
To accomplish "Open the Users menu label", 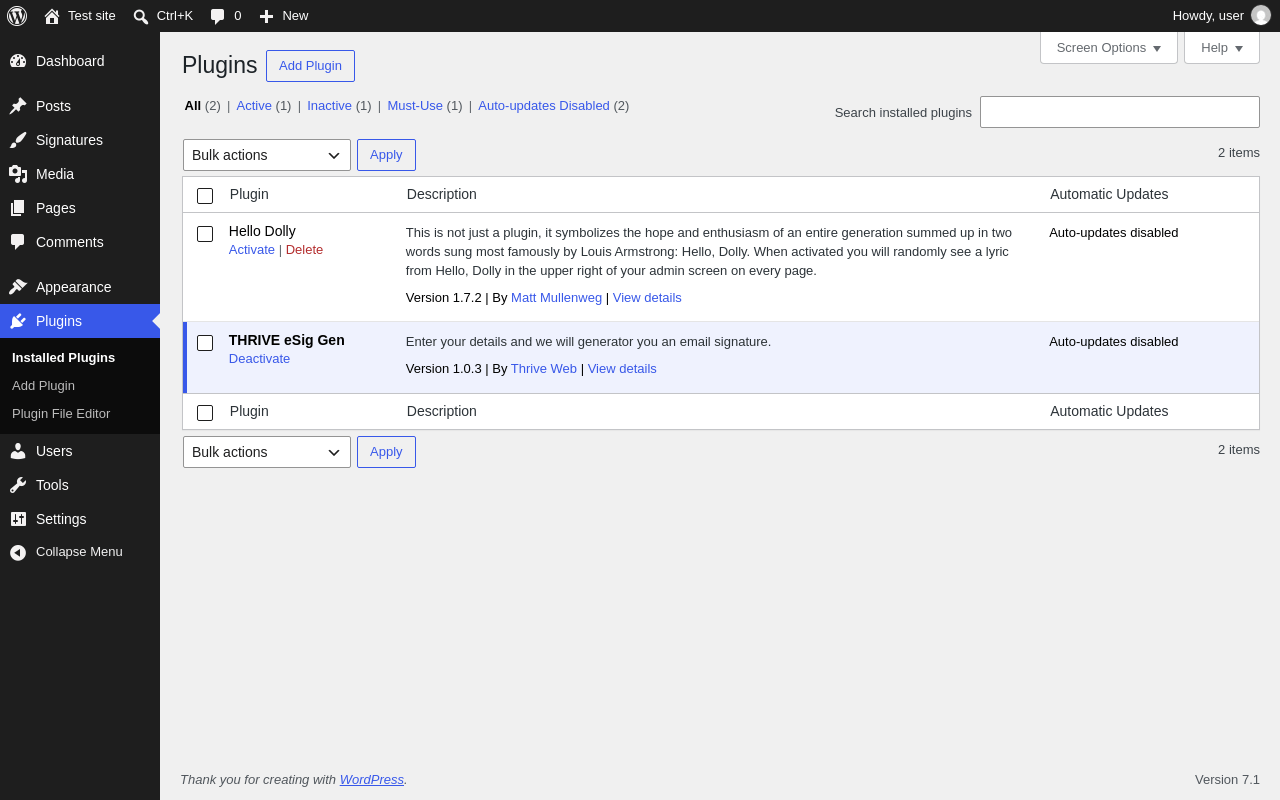I will click(x=54, y=451).
